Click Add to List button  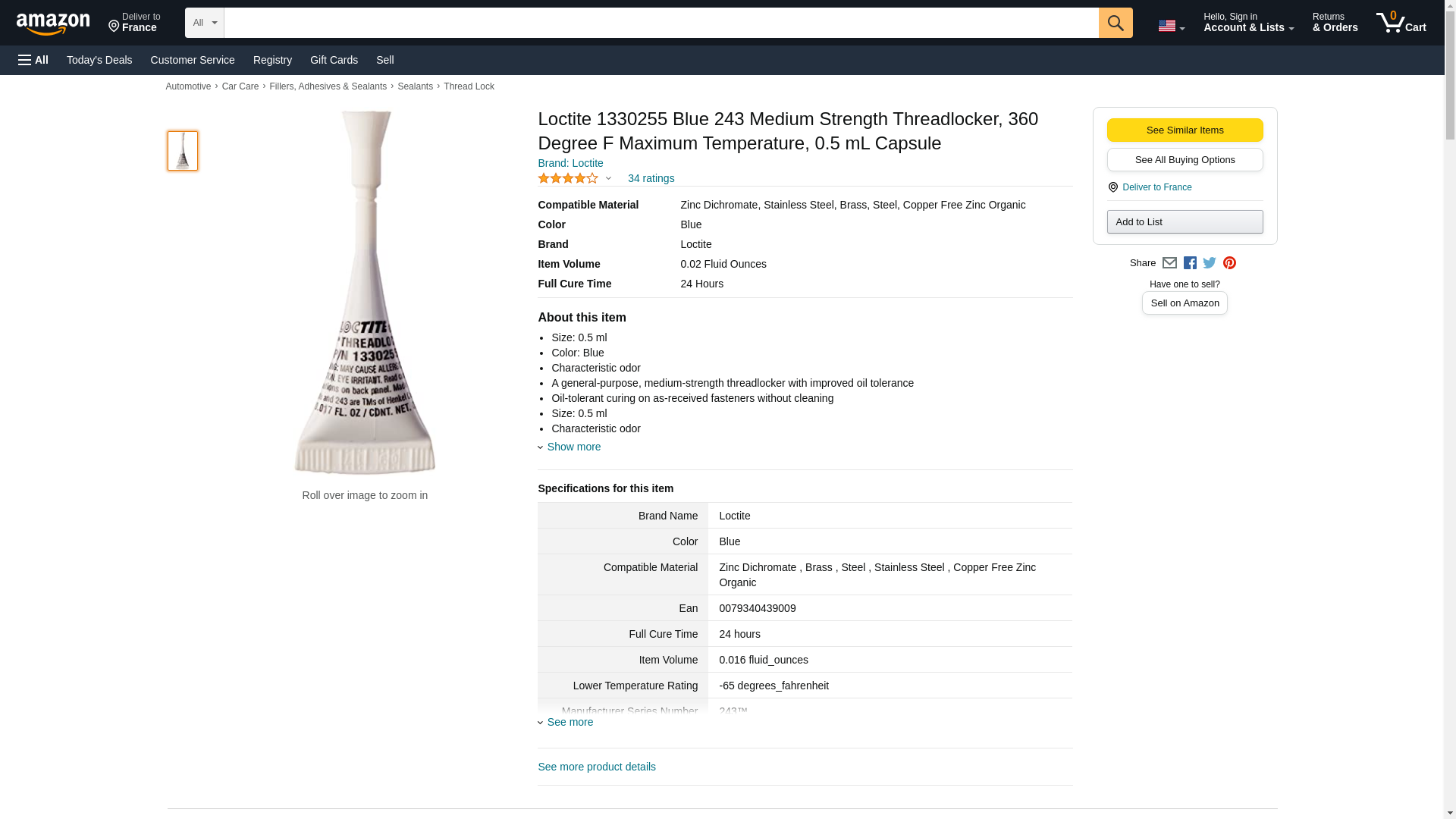pos(1185,221)
